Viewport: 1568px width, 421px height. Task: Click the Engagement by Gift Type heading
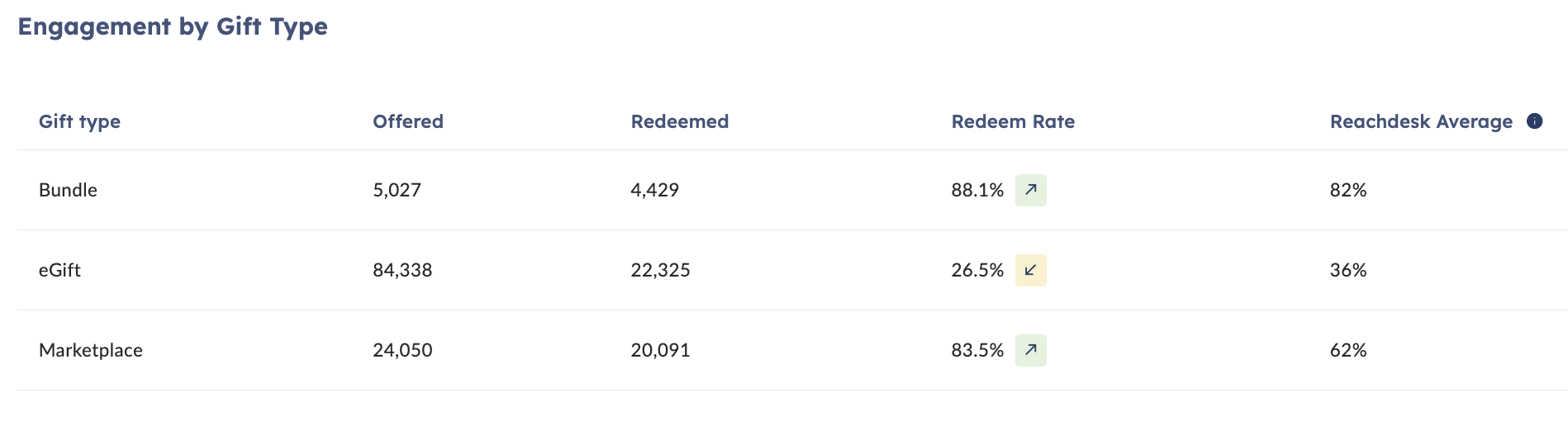pyautogui.click(x=173, y=26)
